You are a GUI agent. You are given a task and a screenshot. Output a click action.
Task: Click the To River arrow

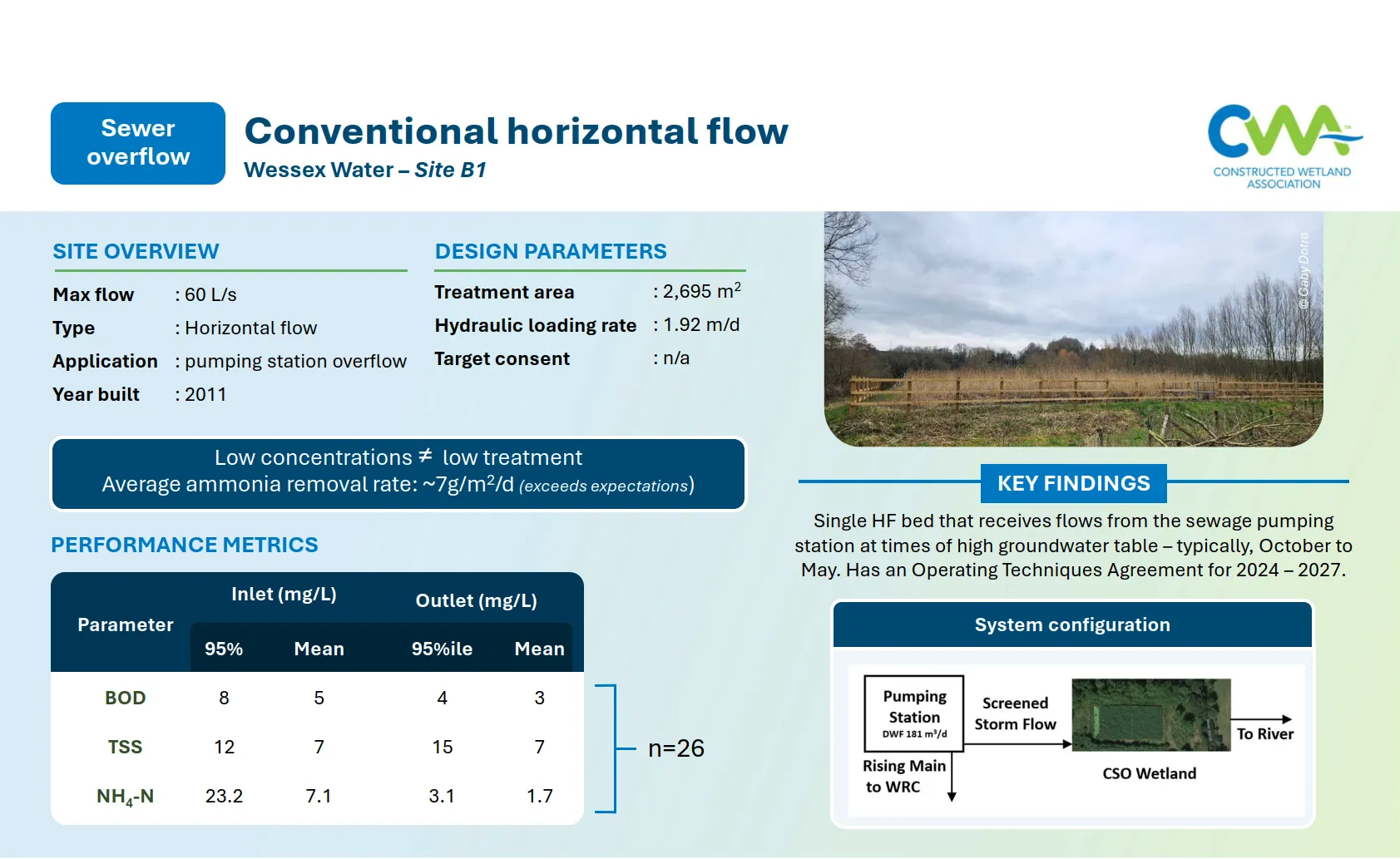(x=1261, y=719)
